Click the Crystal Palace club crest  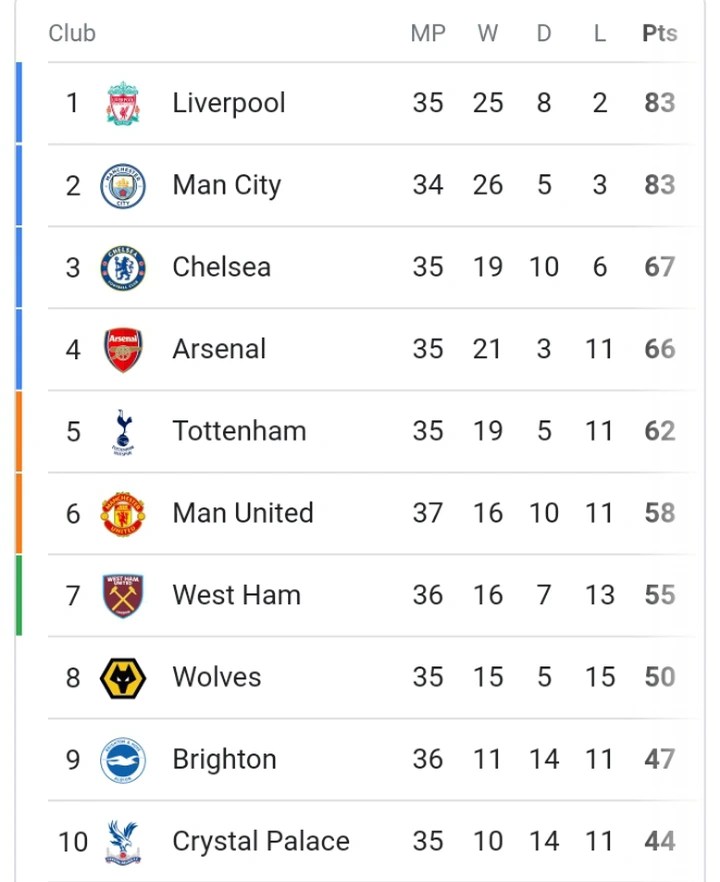[x=123, y=842]
